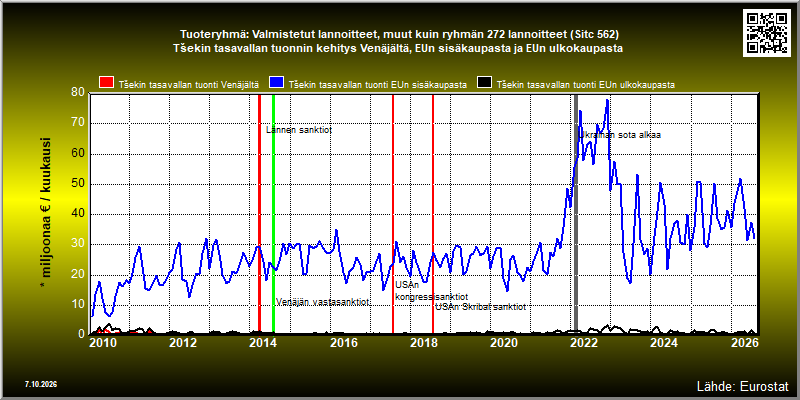
Task: Click the 'Lännen sanktiot' annotation
Action: [x=299, y=130]
